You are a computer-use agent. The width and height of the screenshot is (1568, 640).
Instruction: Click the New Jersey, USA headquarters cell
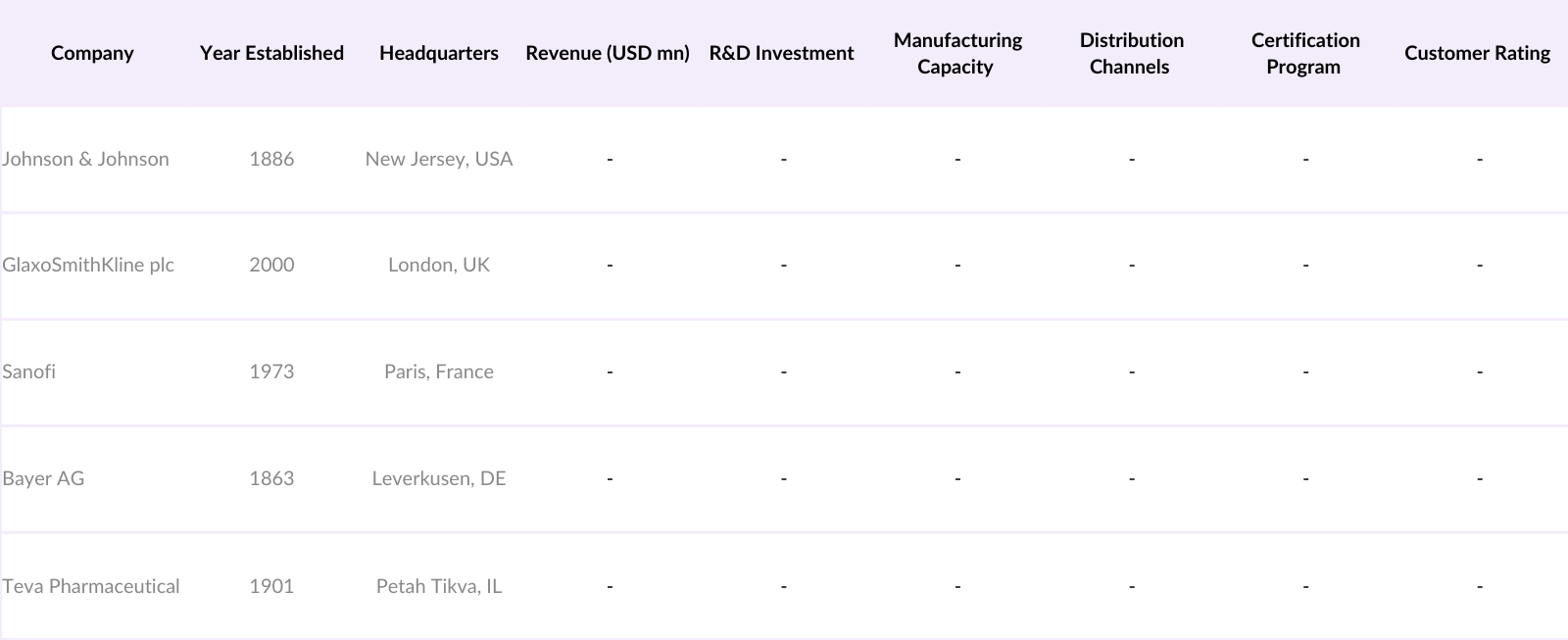click(438, 159)
